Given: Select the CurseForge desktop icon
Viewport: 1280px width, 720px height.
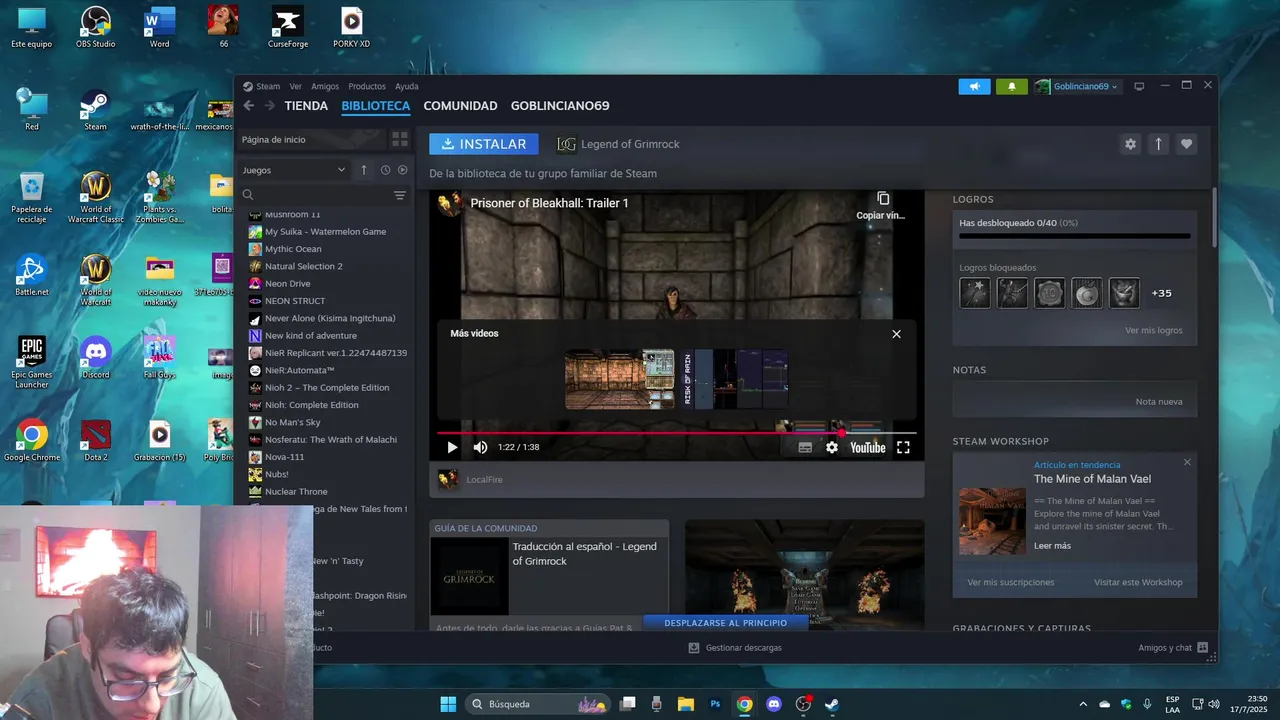Looking at the screenshot, I should 288,27.
